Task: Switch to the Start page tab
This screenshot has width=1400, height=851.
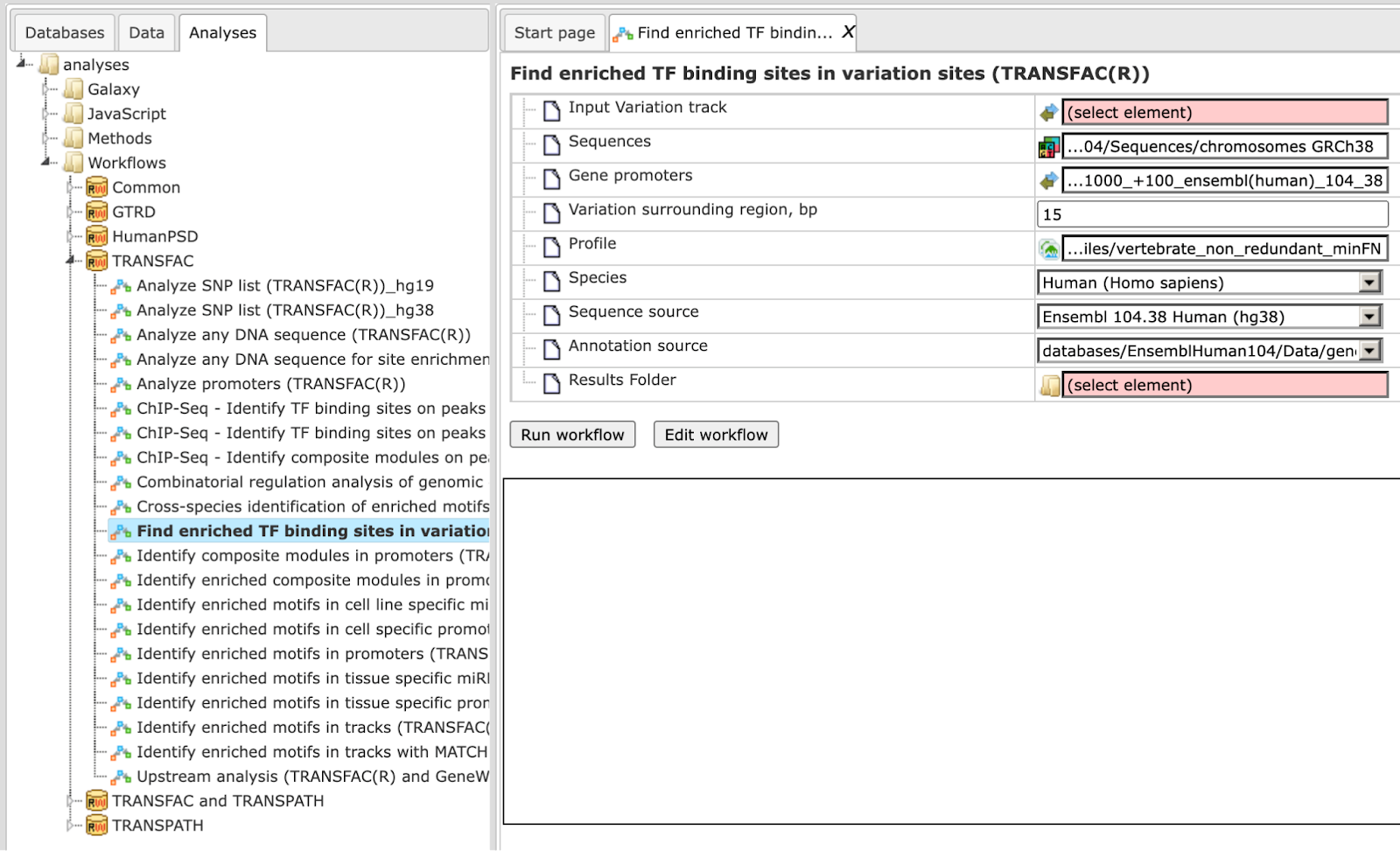Action: tap(555, 32)
